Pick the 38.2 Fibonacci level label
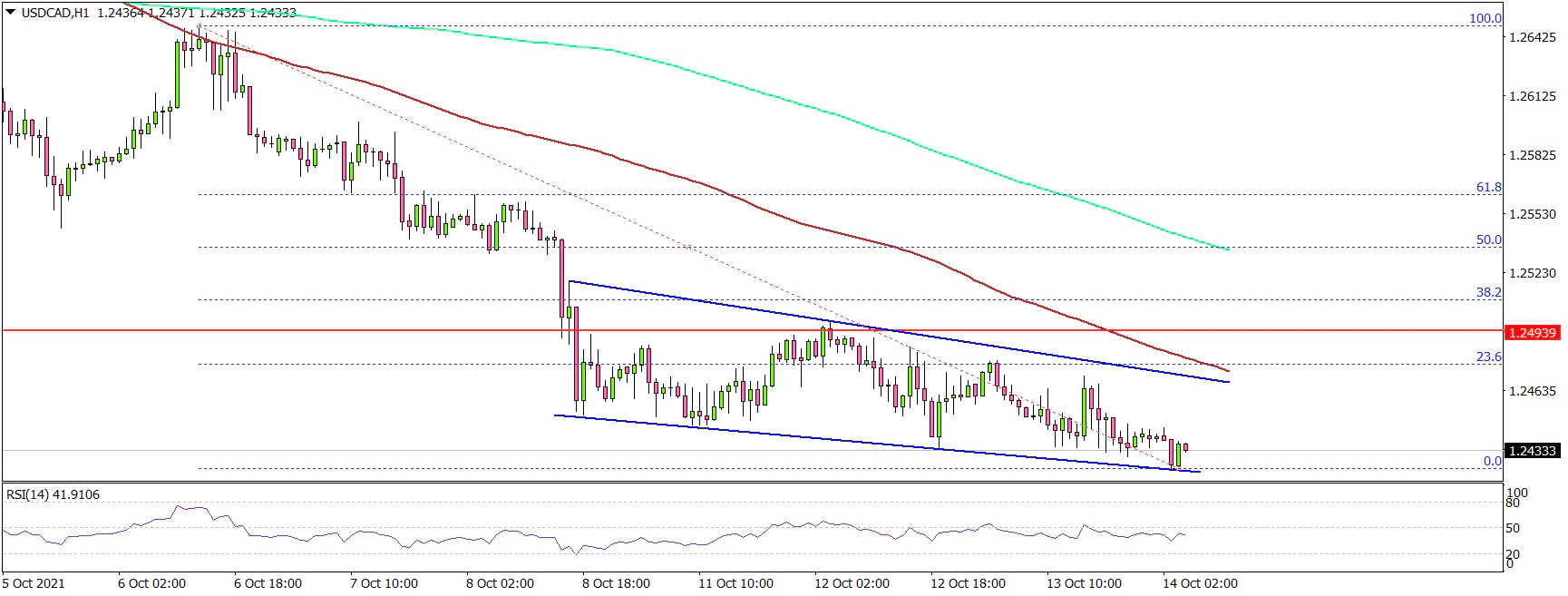The width and height of the screenshot is (1568, 596). click(x=1488, y=292)
